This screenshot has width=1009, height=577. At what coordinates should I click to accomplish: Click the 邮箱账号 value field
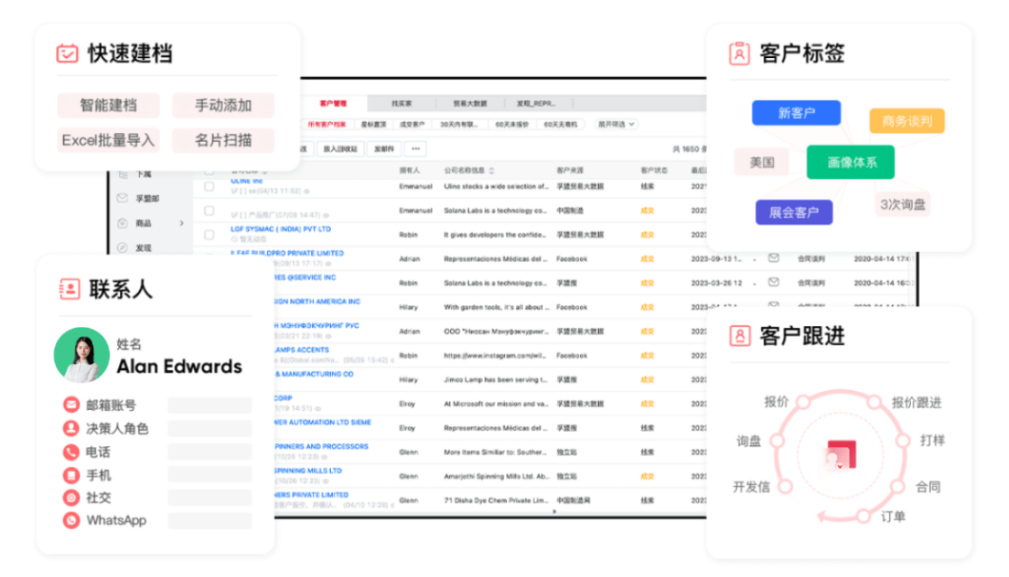click(x=210, y=405)
